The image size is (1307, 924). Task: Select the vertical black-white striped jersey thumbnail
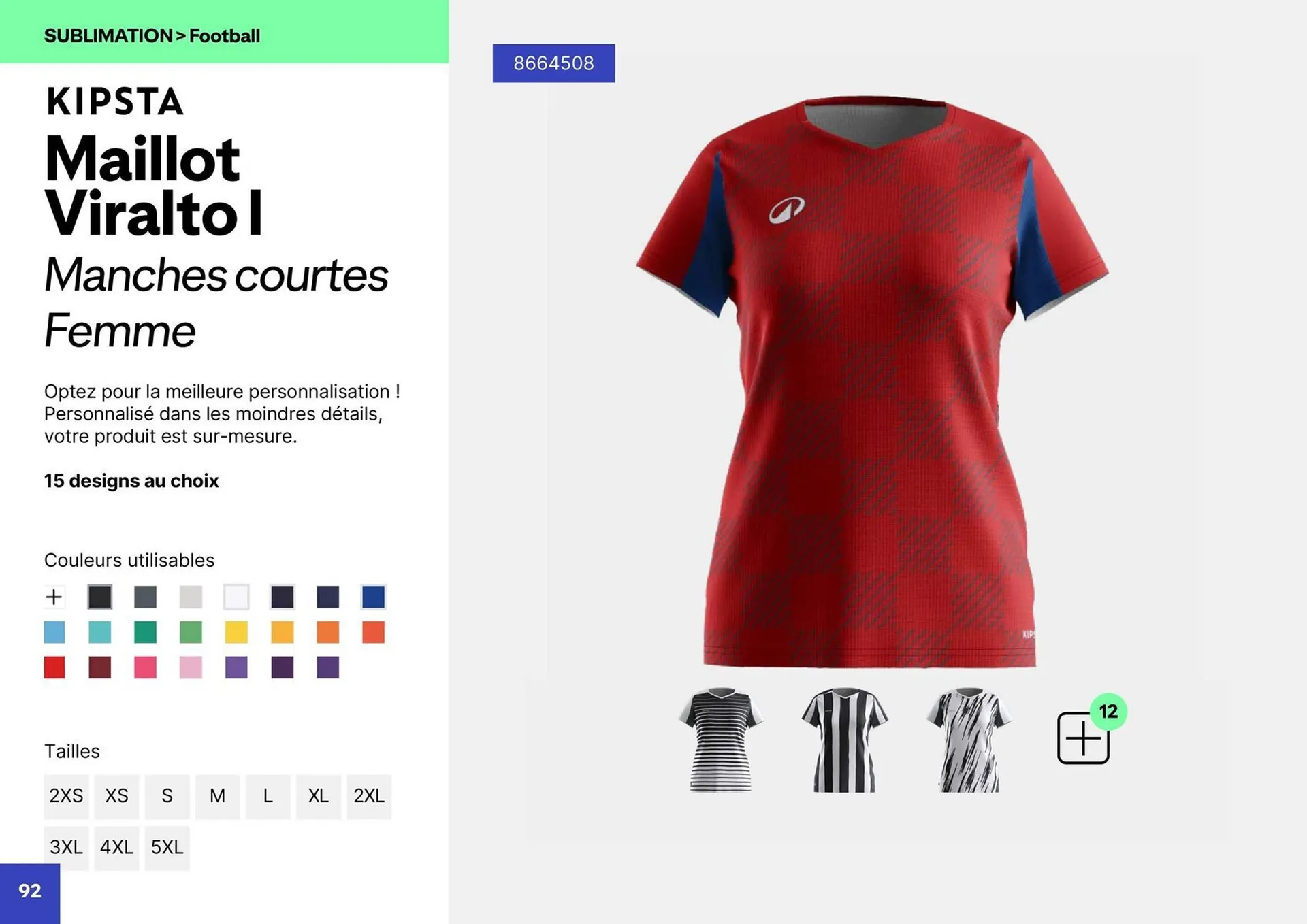[x=845, y=740]
